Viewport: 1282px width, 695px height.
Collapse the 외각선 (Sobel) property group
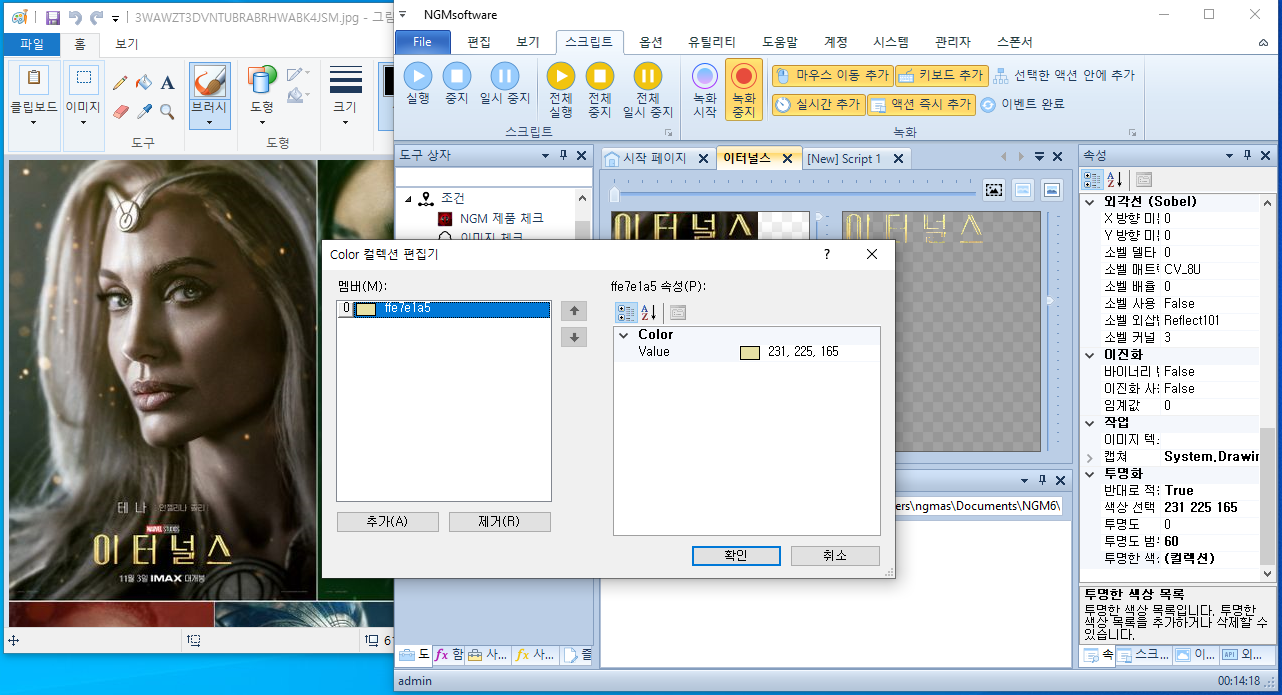[x=1090, y=201]
